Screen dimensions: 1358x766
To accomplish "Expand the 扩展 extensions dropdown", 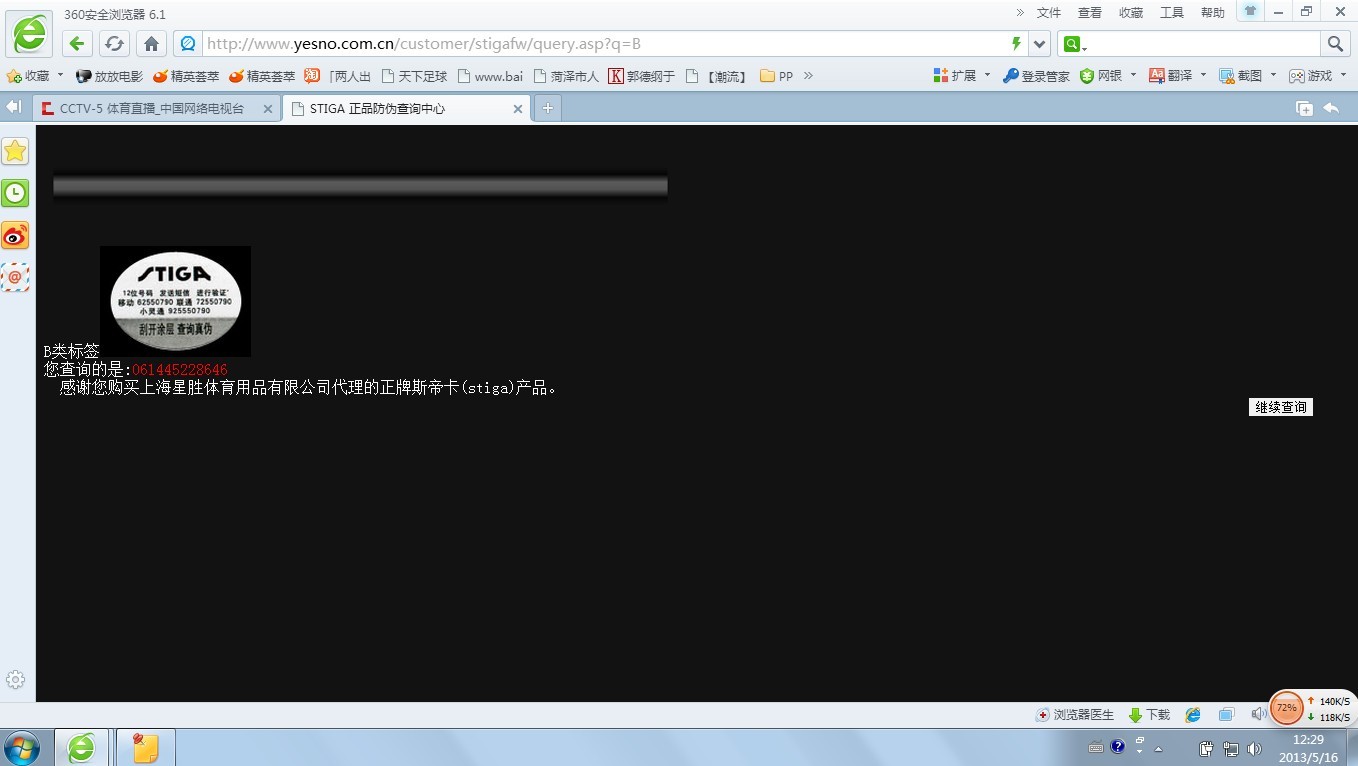I will pos(987,75).
